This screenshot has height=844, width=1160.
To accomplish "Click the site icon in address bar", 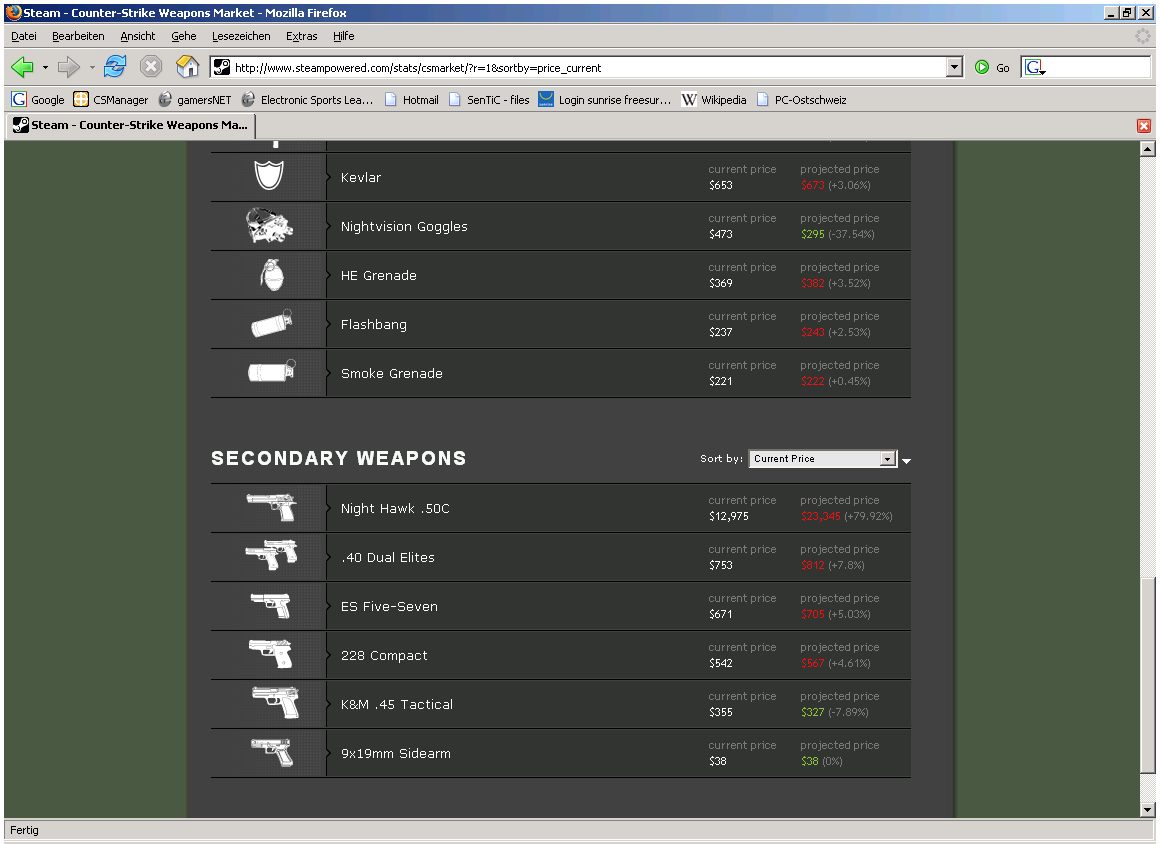I will click(x=221, y=67).
